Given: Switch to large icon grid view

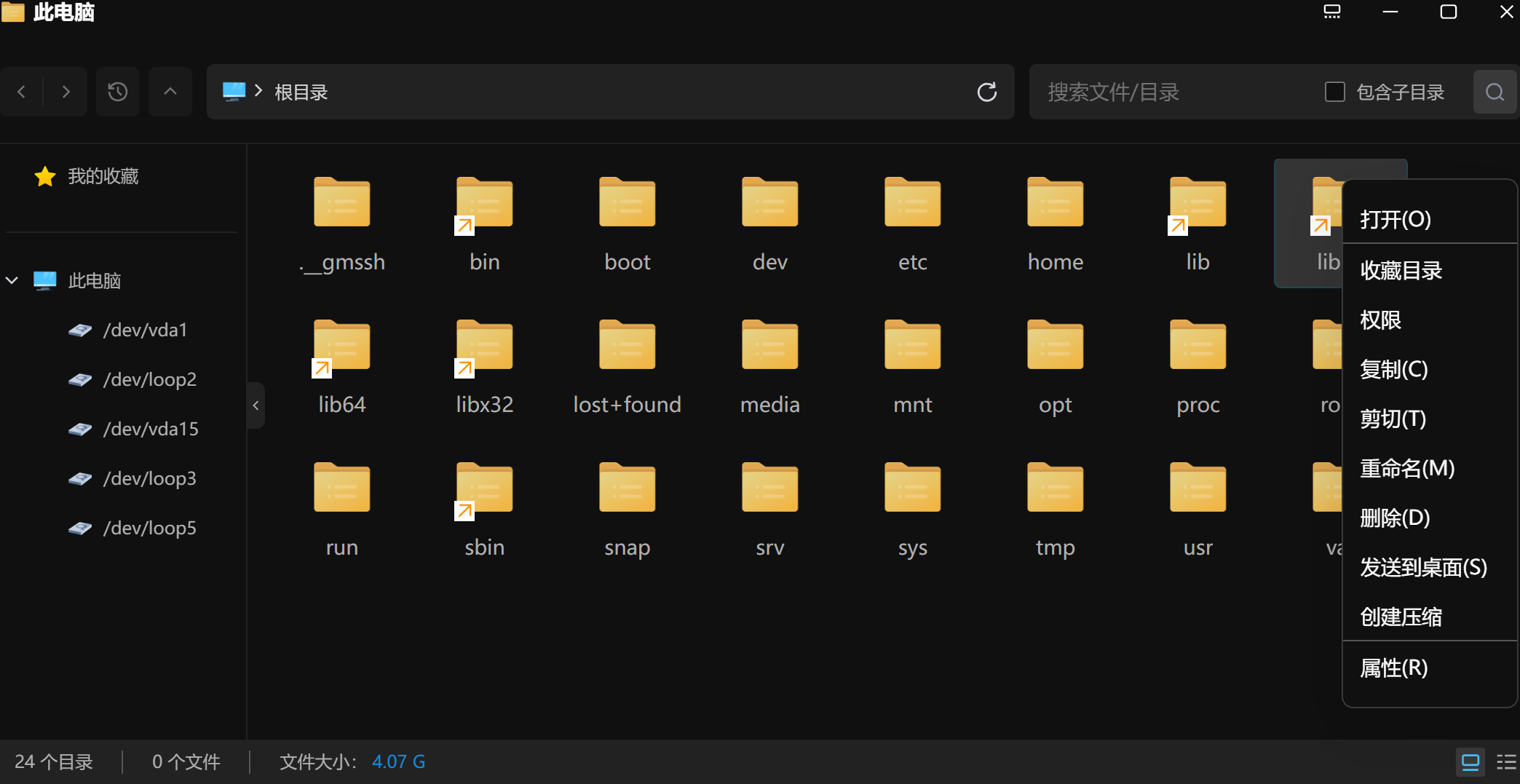Looking at the screenshot, I should click(1470, 762).
